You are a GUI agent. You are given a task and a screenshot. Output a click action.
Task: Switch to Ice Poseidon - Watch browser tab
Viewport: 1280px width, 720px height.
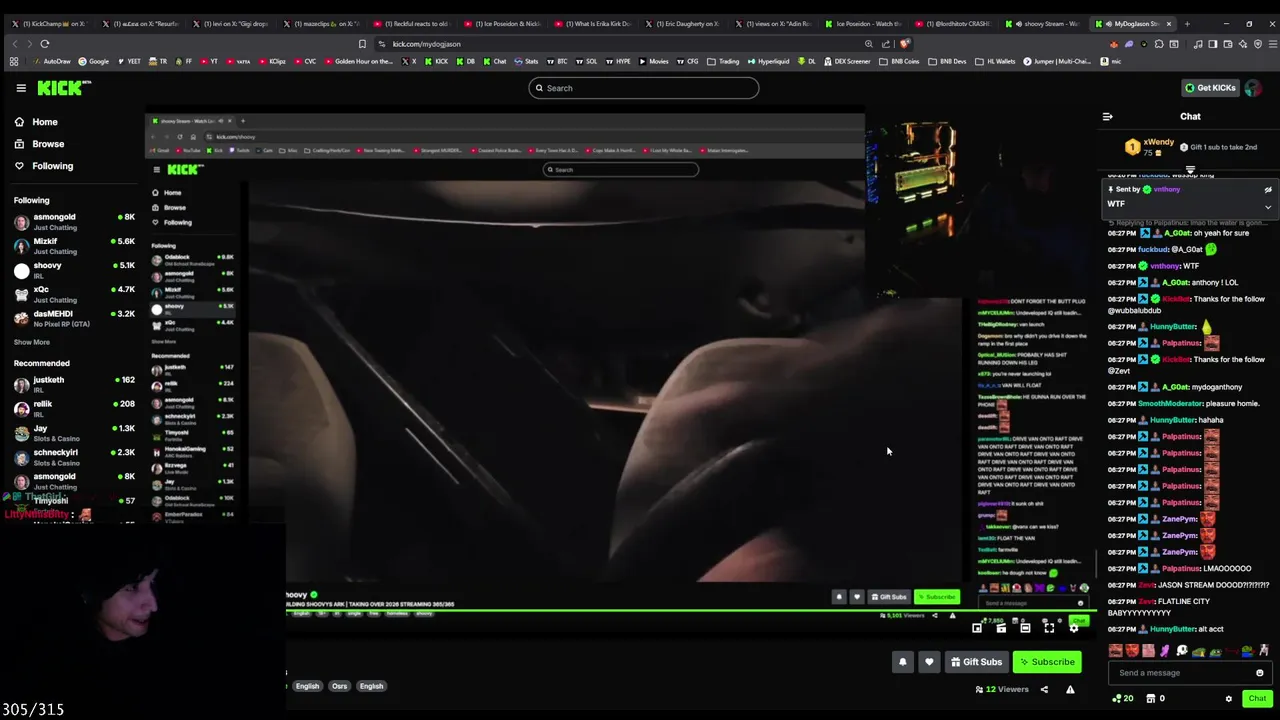pos(862,23)
